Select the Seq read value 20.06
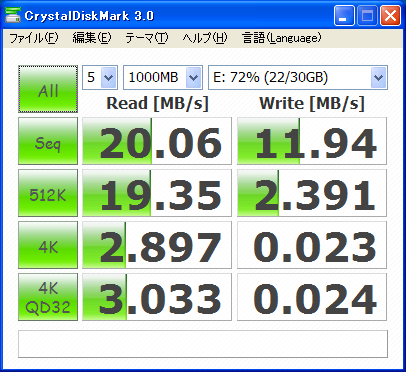This screenshot has height=372, width=406. [x=157, y=141]
